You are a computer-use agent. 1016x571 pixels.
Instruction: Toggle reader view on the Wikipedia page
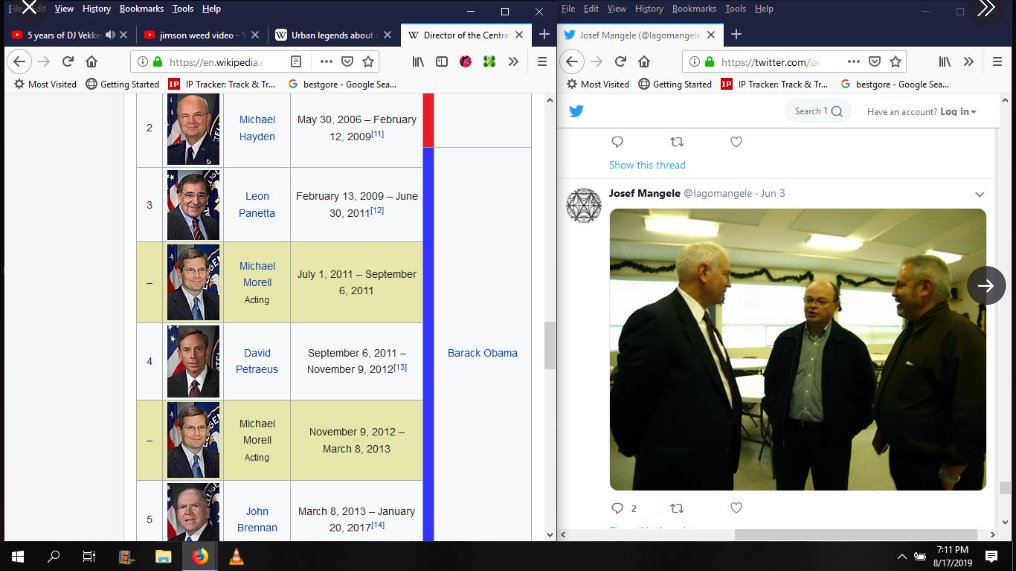[296, 62]
